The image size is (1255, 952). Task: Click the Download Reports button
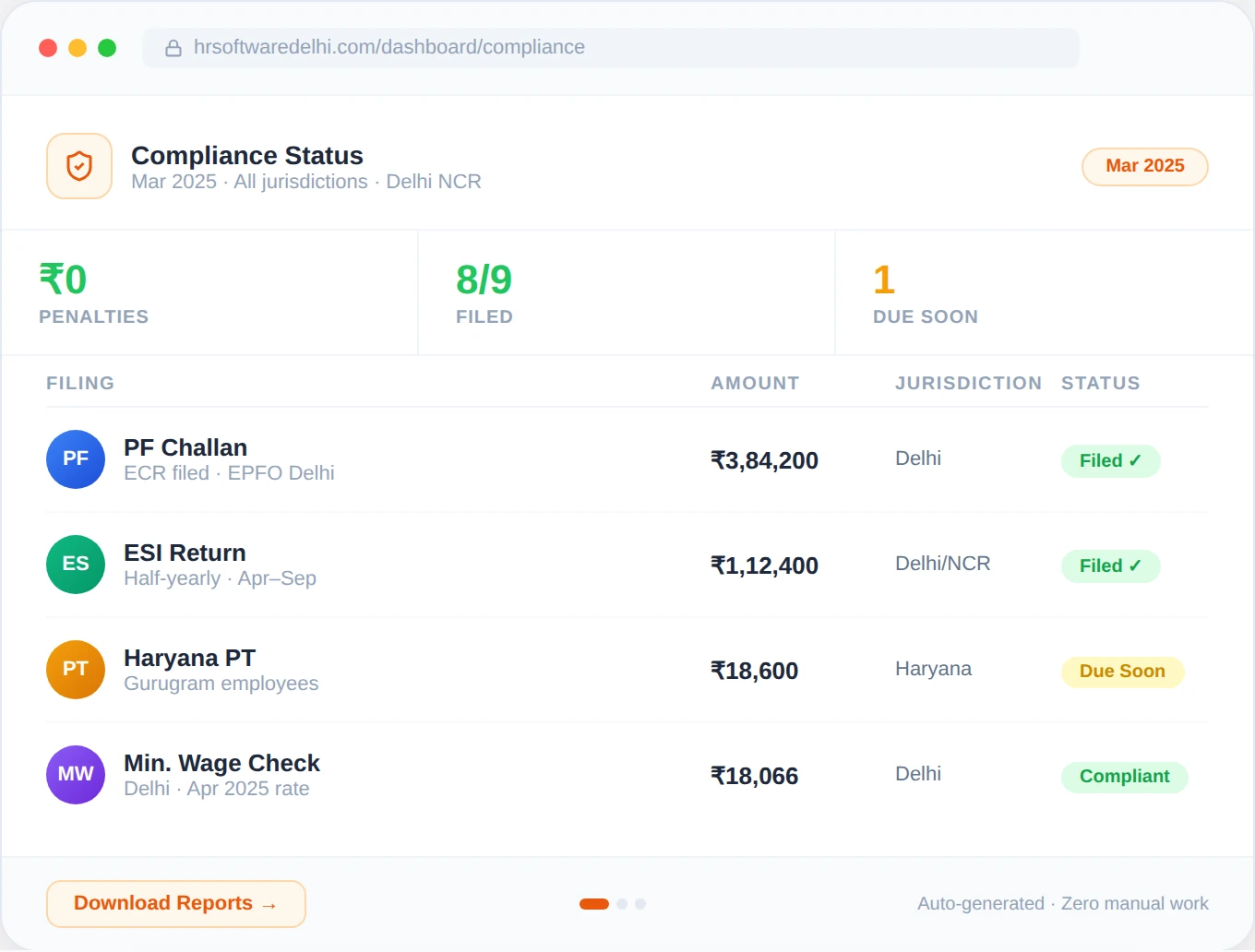(175, 903)
